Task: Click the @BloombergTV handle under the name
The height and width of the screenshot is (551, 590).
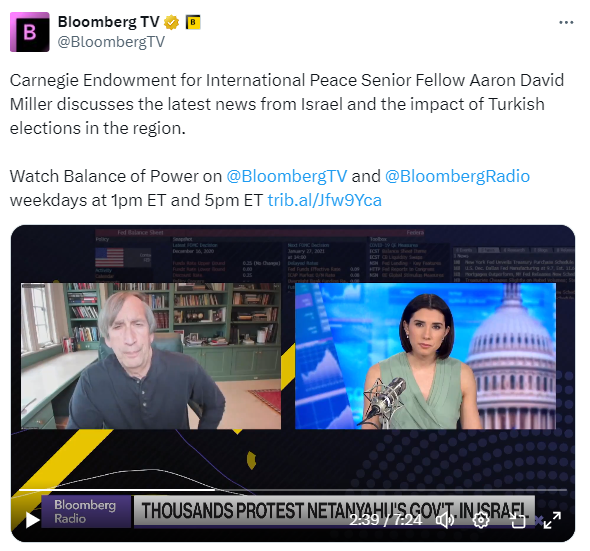Action: pyautogui.click(x=111, y=42)
